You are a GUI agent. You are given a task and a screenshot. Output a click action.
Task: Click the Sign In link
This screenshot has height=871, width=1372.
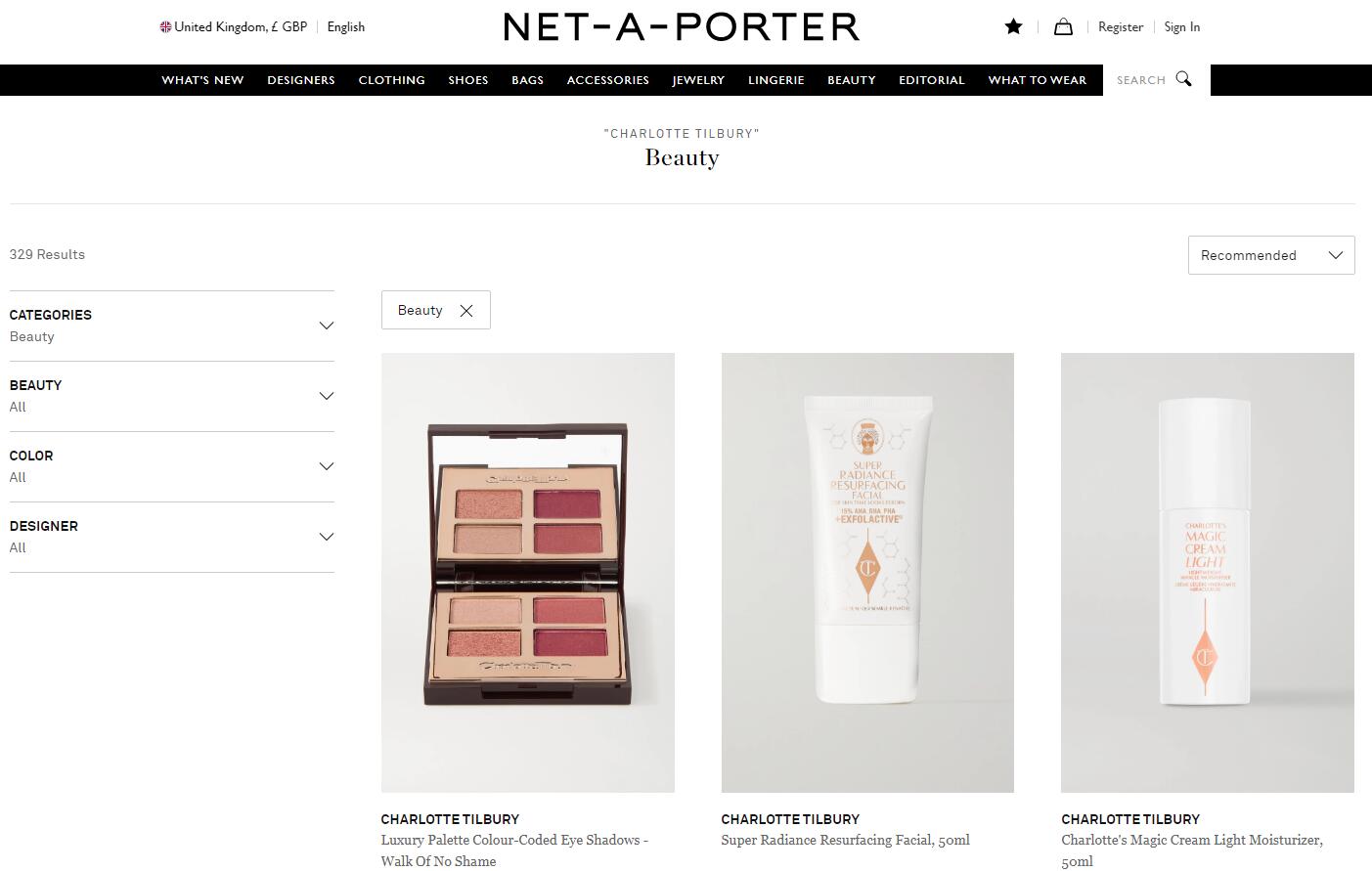pos(1181,27)
